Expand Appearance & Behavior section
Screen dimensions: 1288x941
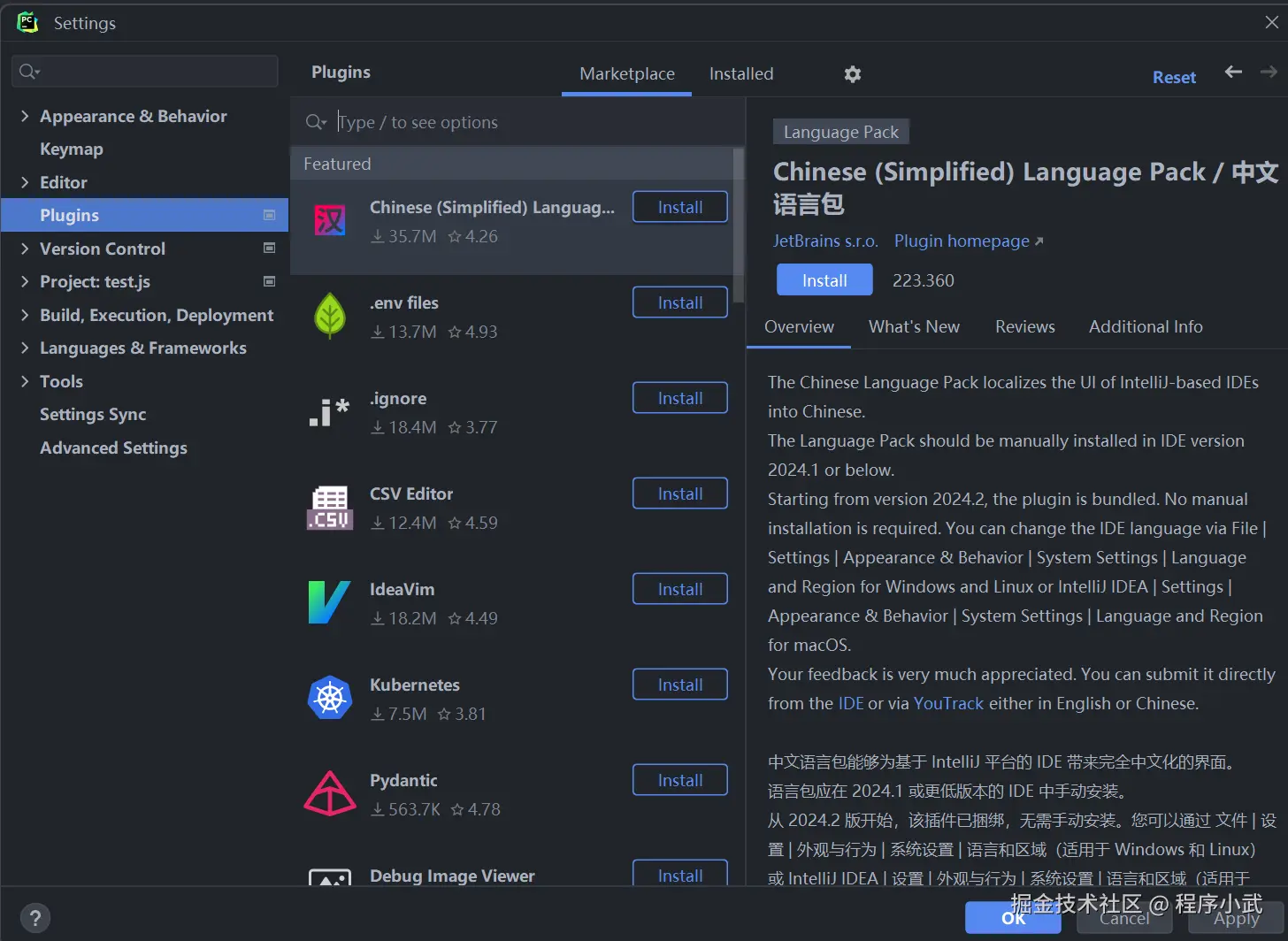(x=25, y=116)
